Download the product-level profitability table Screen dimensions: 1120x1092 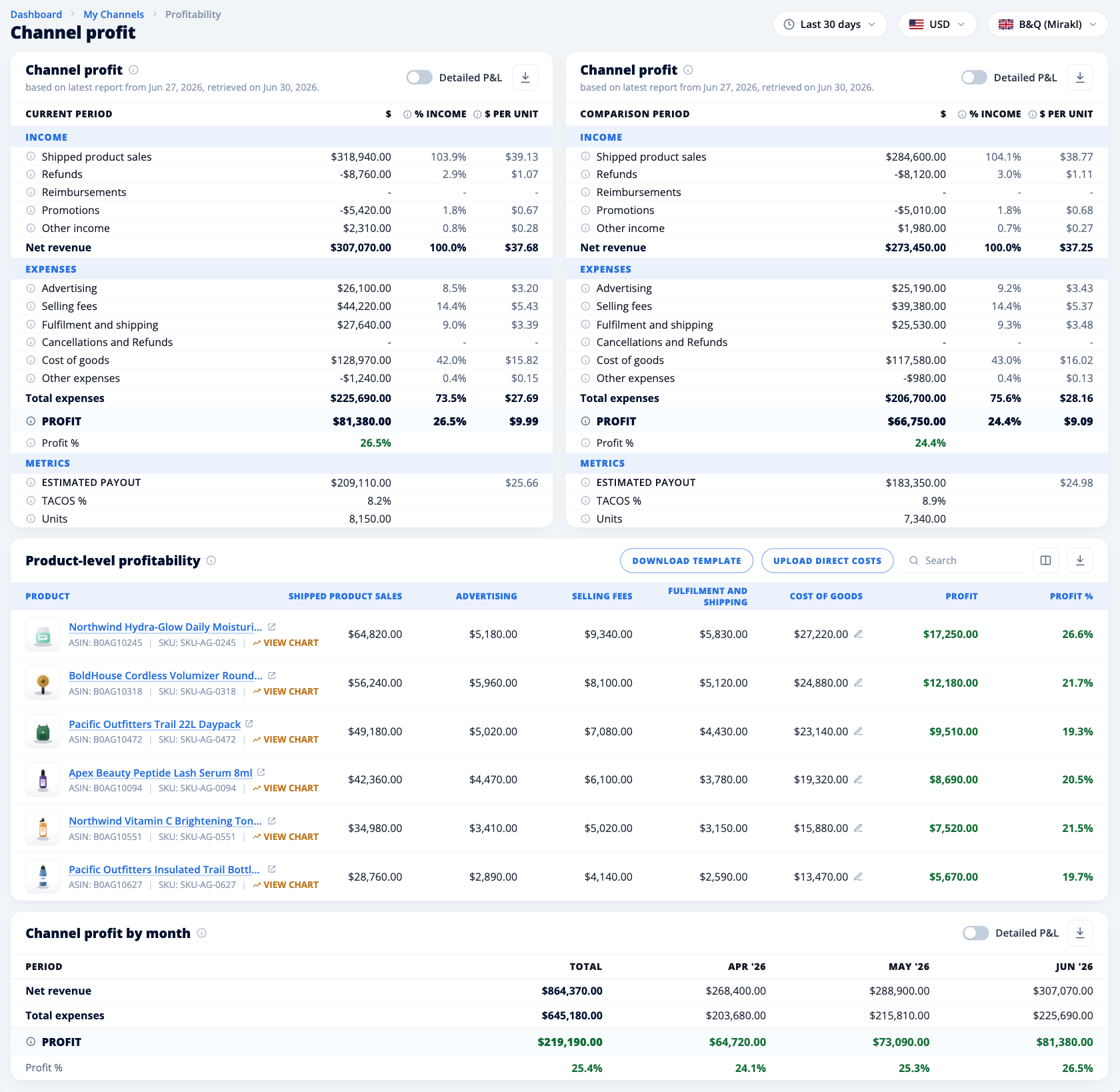1080,561
